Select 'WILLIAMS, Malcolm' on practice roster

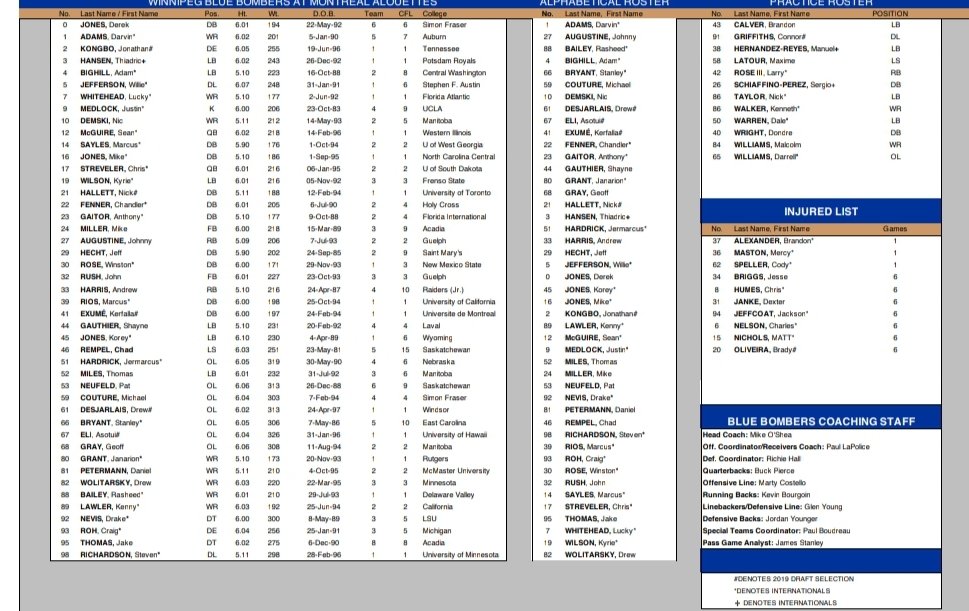(768, 145)
